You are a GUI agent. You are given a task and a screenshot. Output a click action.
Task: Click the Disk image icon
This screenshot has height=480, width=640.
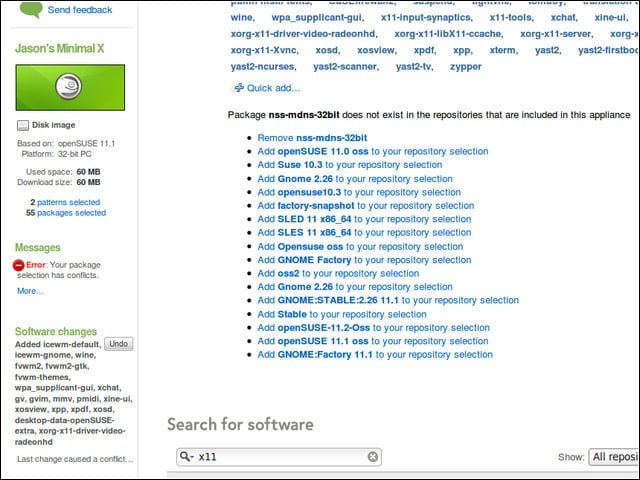(x=23, y=125)
